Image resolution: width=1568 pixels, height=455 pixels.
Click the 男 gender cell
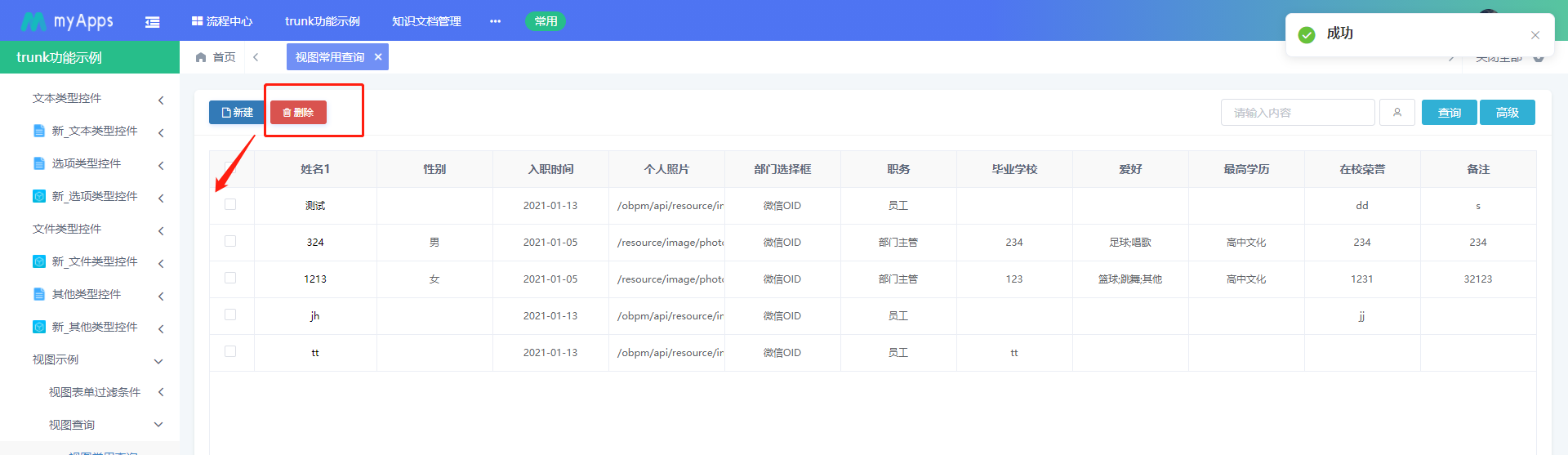tap(434, 243)
